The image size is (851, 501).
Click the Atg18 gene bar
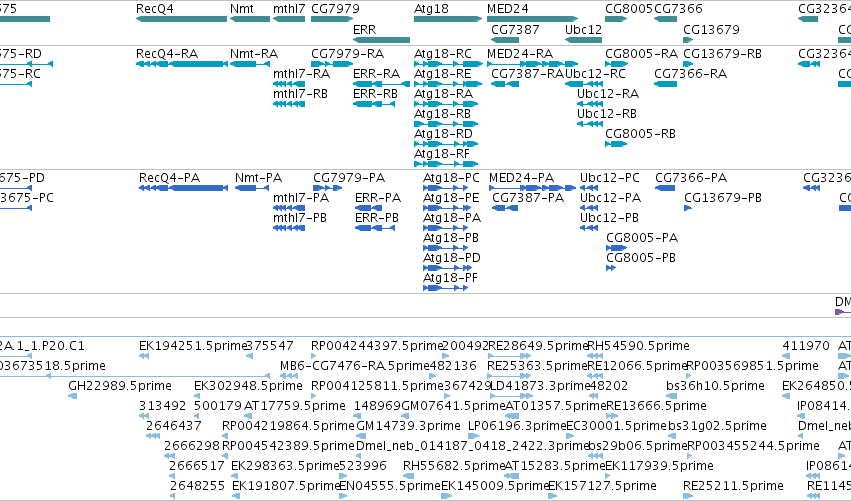(448, 19)
